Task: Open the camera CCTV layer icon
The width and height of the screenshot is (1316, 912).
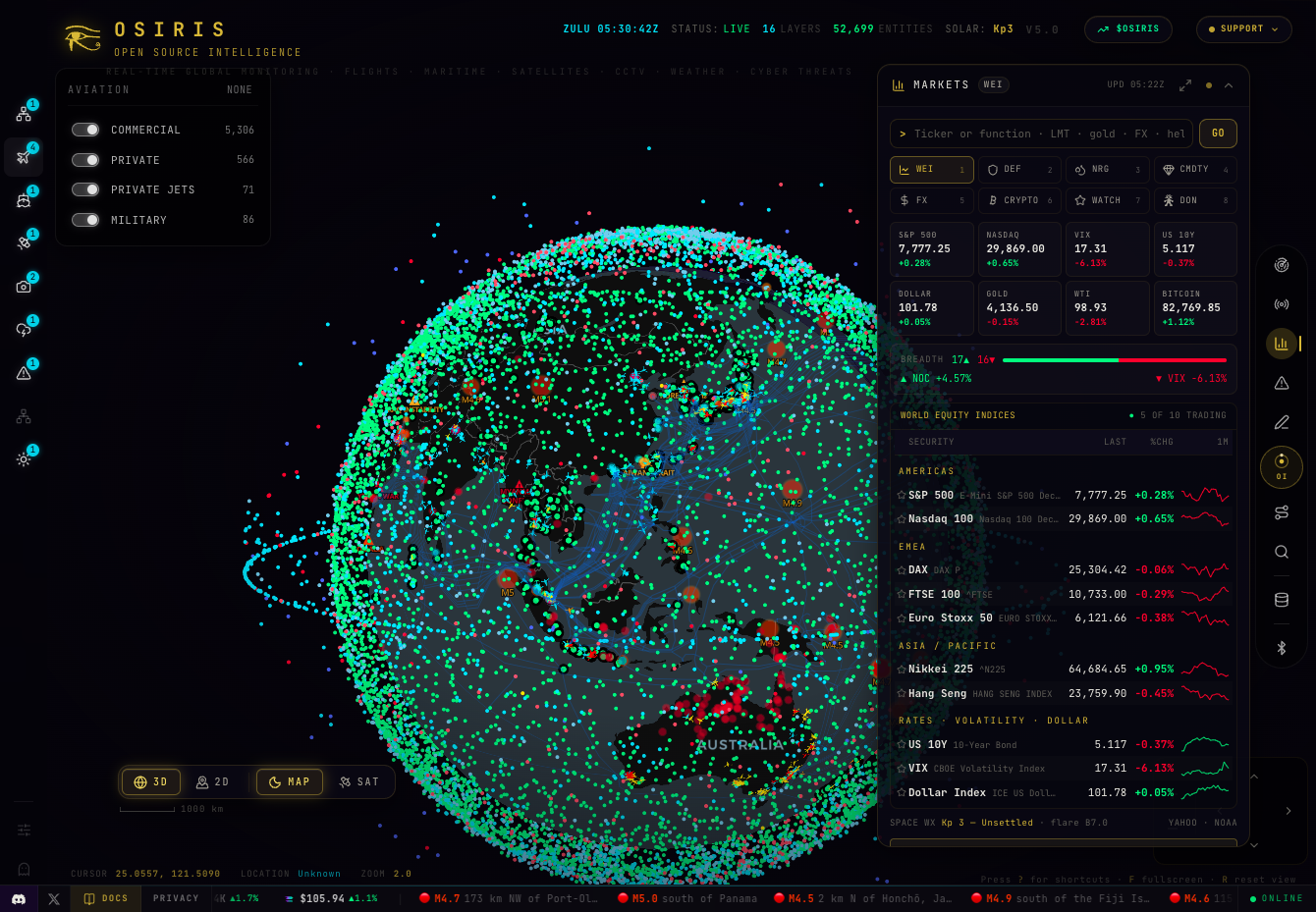Action: [x=24, y=287]
